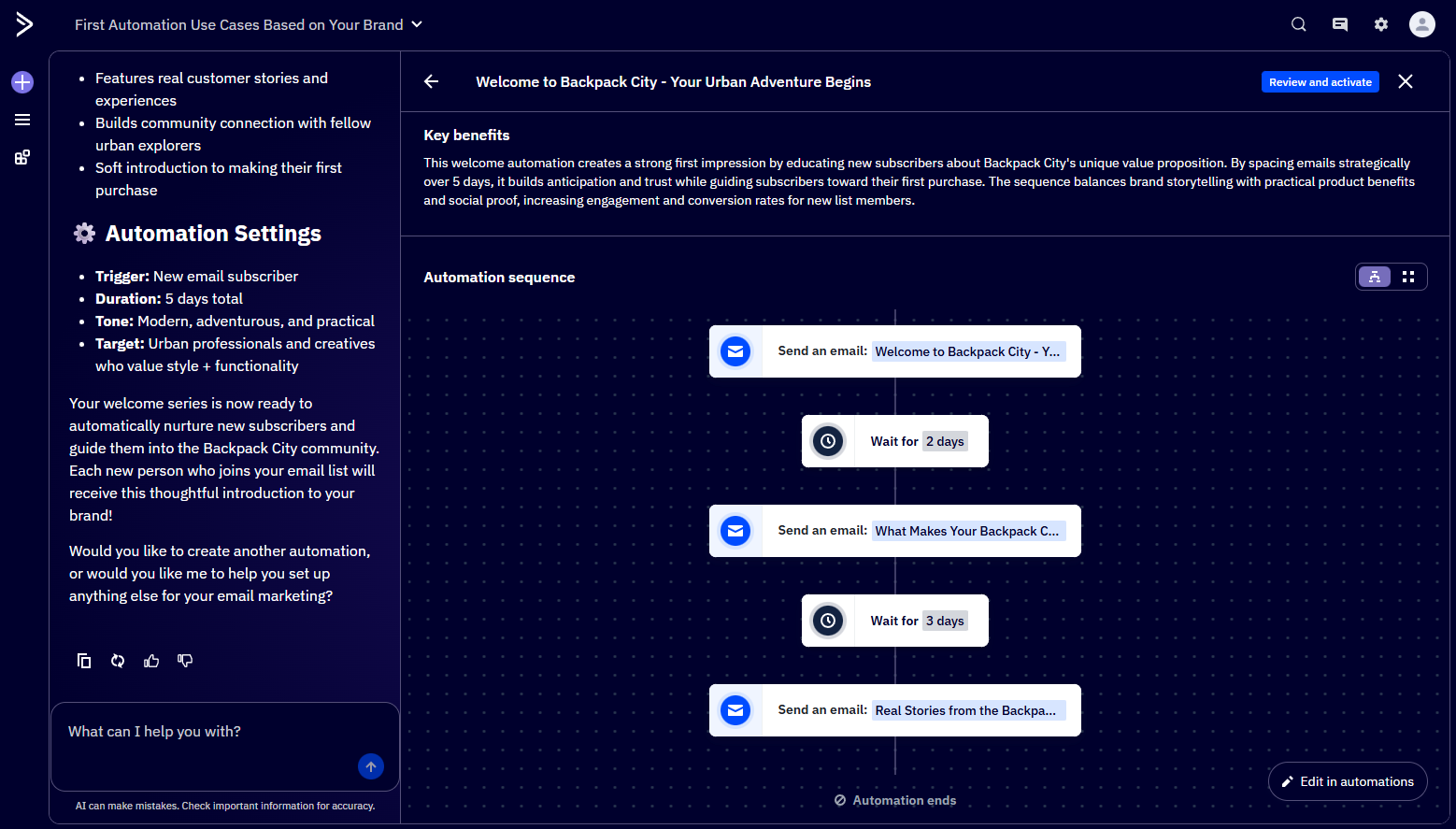
Task: Open the sidebar hamburger menu
Action: pos(21,120)
